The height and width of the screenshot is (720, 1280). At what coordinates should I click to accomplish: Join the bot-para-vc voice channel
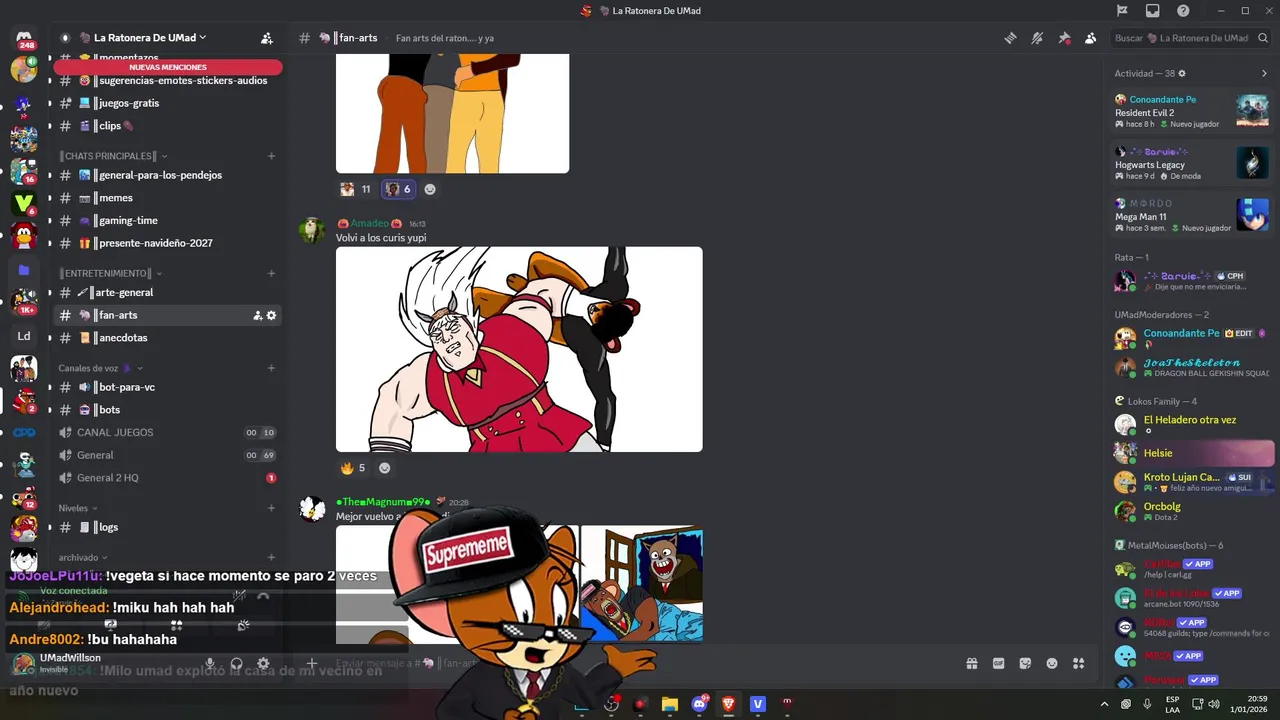(166, 387)
